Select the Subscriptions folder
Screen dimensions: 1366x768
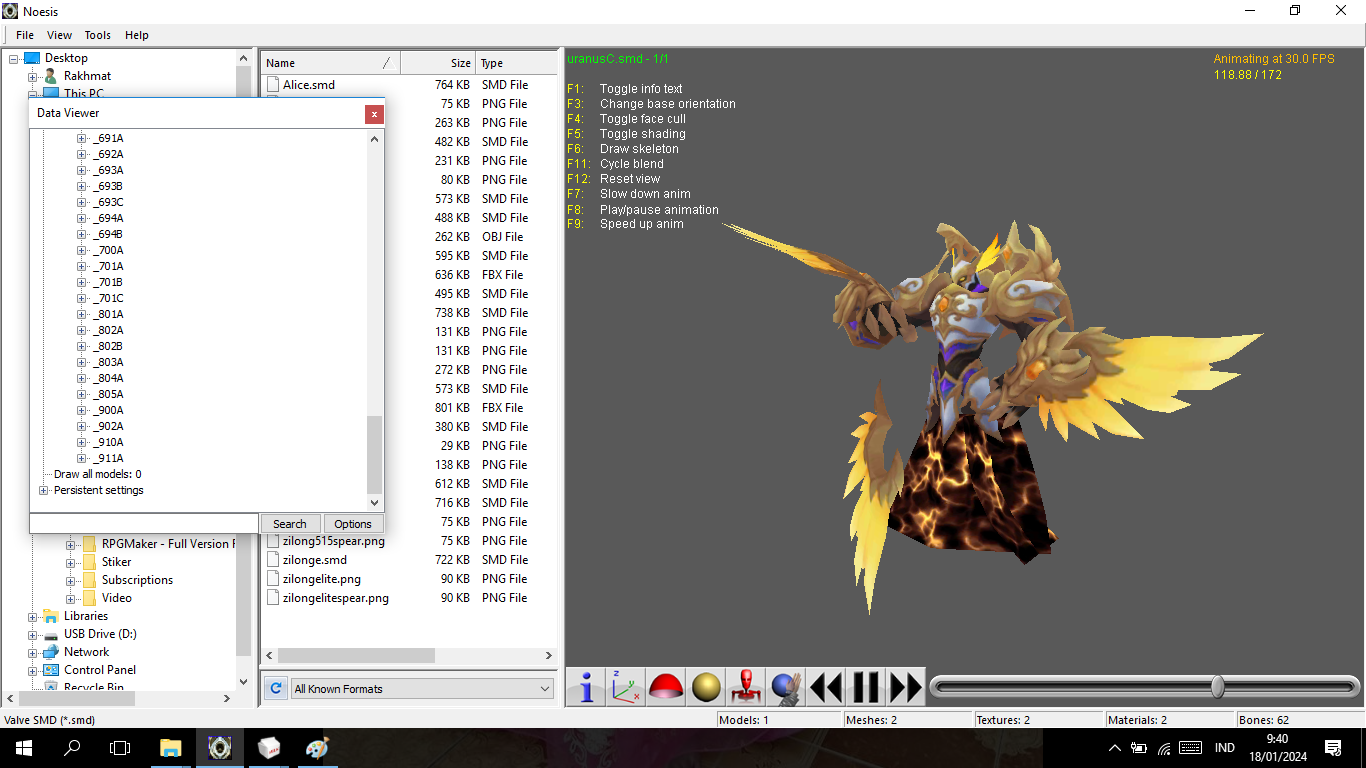[x=137, y=580]
